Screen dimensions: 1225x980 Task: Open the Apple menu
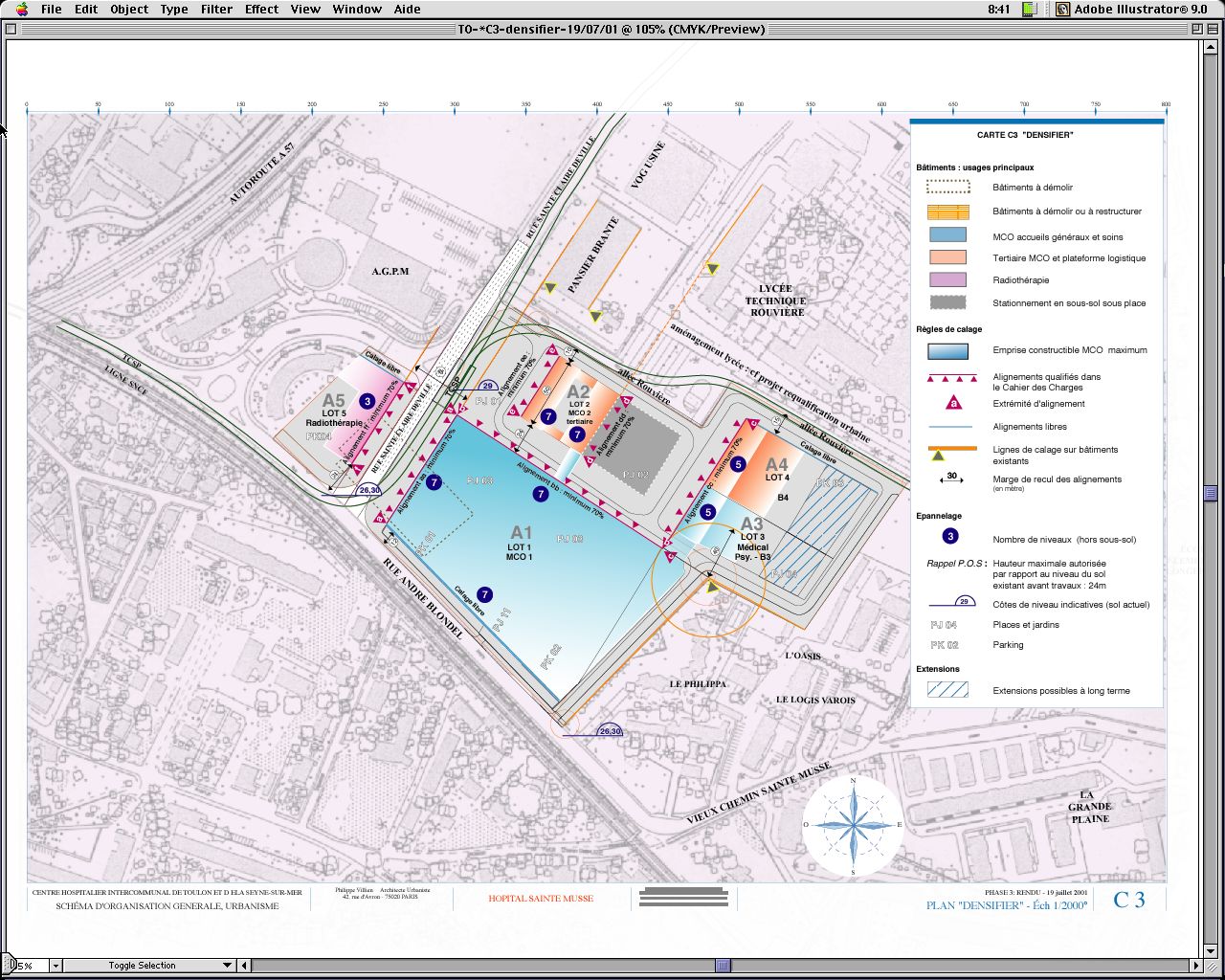pyautogui.click(x=21, y=9)
